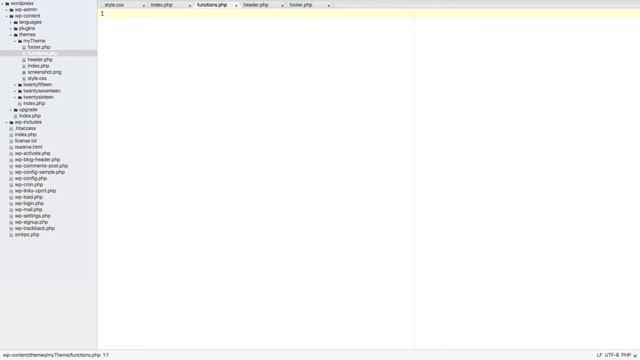
Task: Click the file icon beside wp-blog-header.php
Action: pyautogui.click(x=11, y=160)
